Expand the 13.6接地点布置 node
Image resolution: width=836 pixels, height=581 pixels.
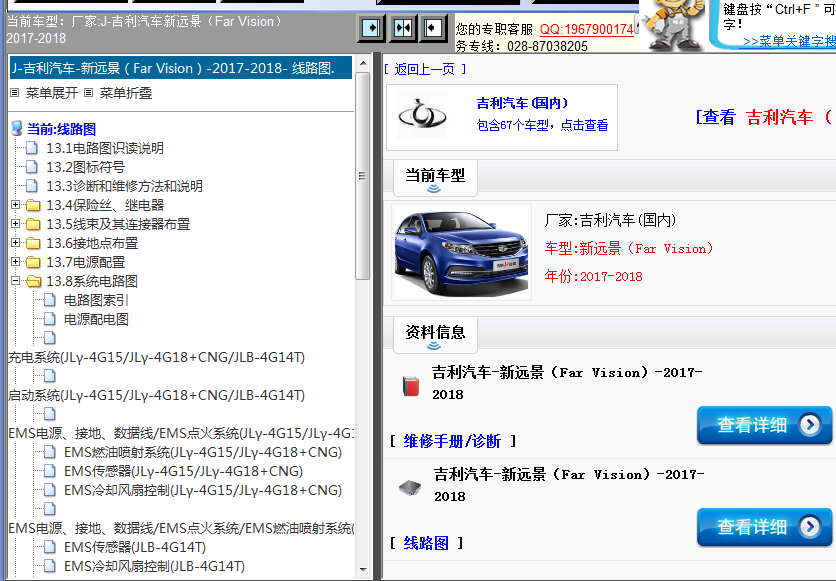(x=15, y=243)
